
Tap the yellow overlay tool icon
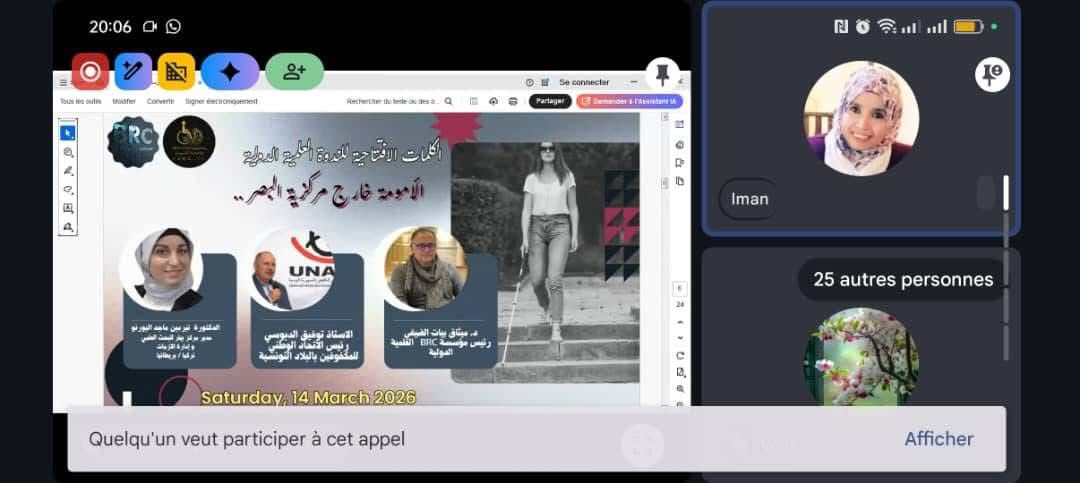(176, 72)
